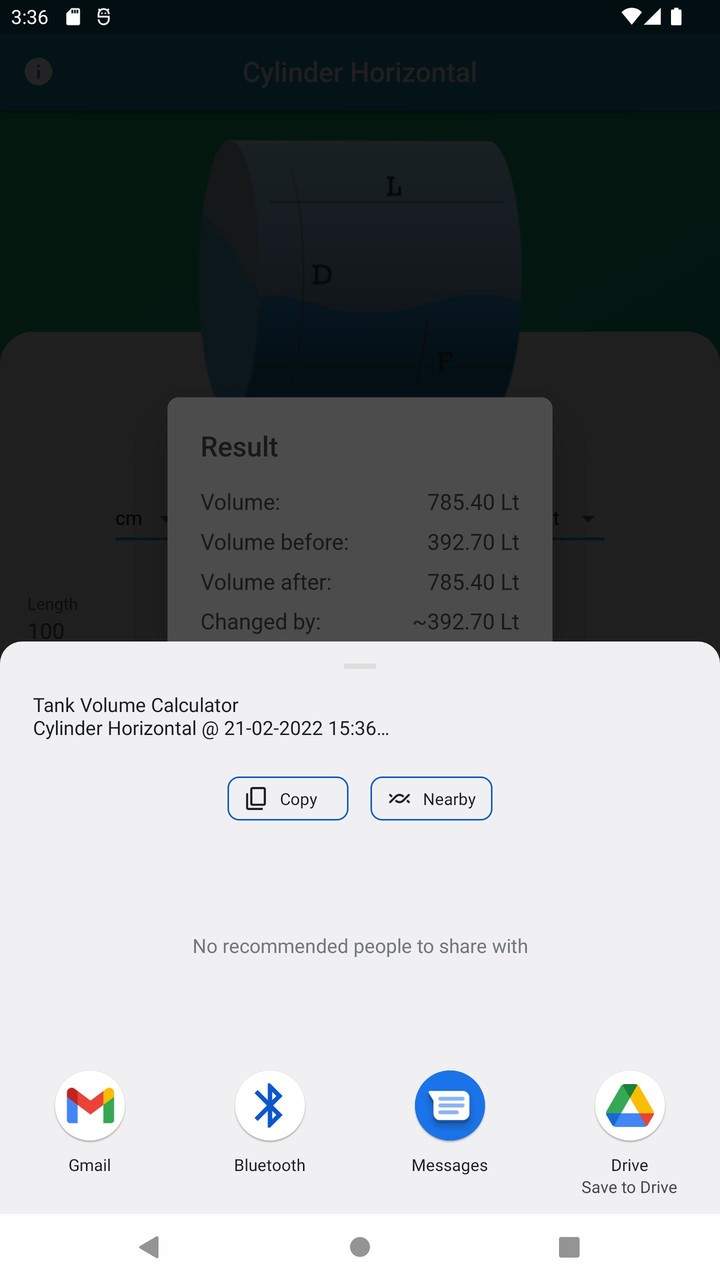Tap the Tank Volume Calculator share title
This screenshot has height=1280, width=720.
(x=135, y=705)
